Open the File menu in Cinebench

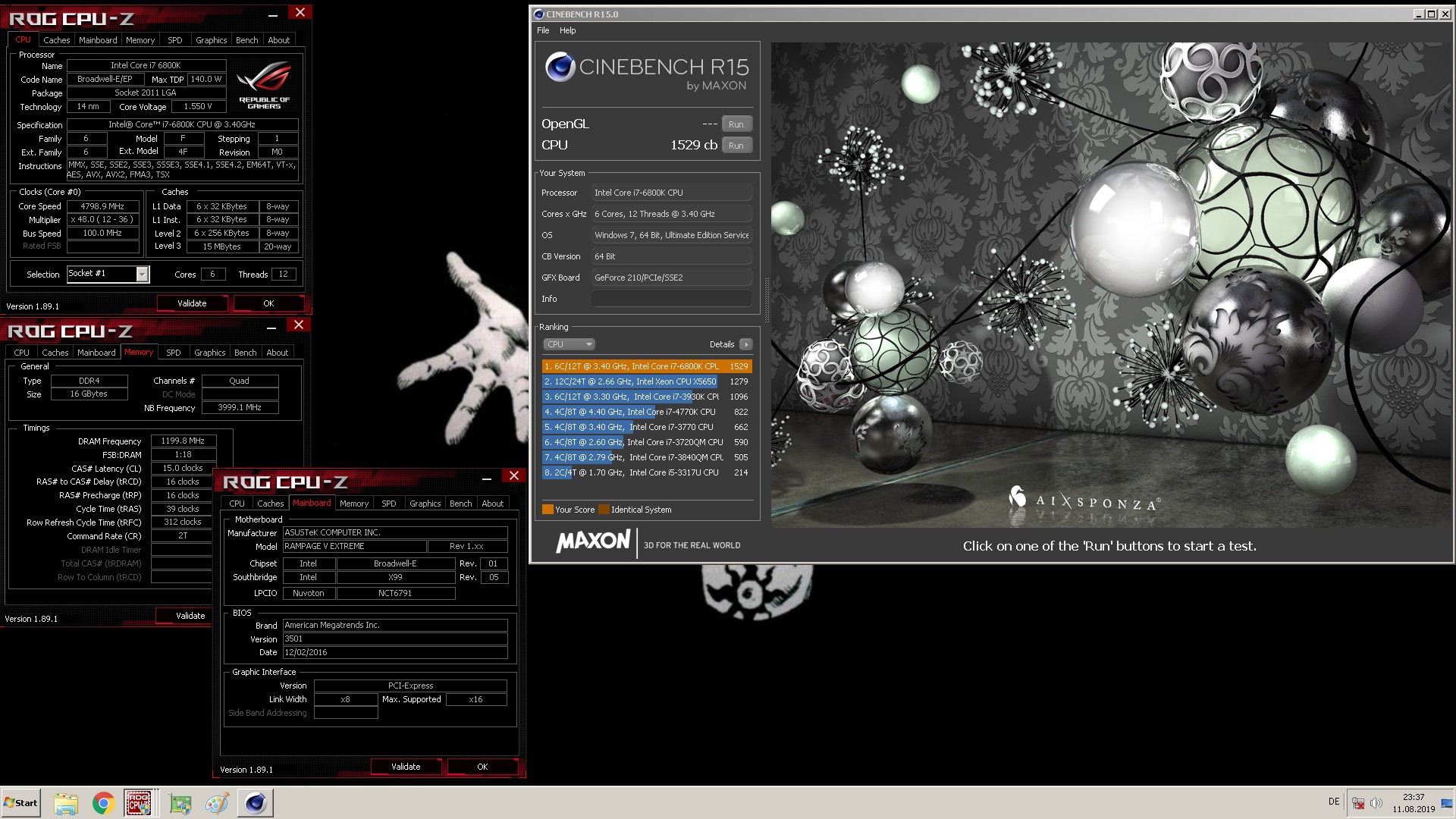[543, 30]
